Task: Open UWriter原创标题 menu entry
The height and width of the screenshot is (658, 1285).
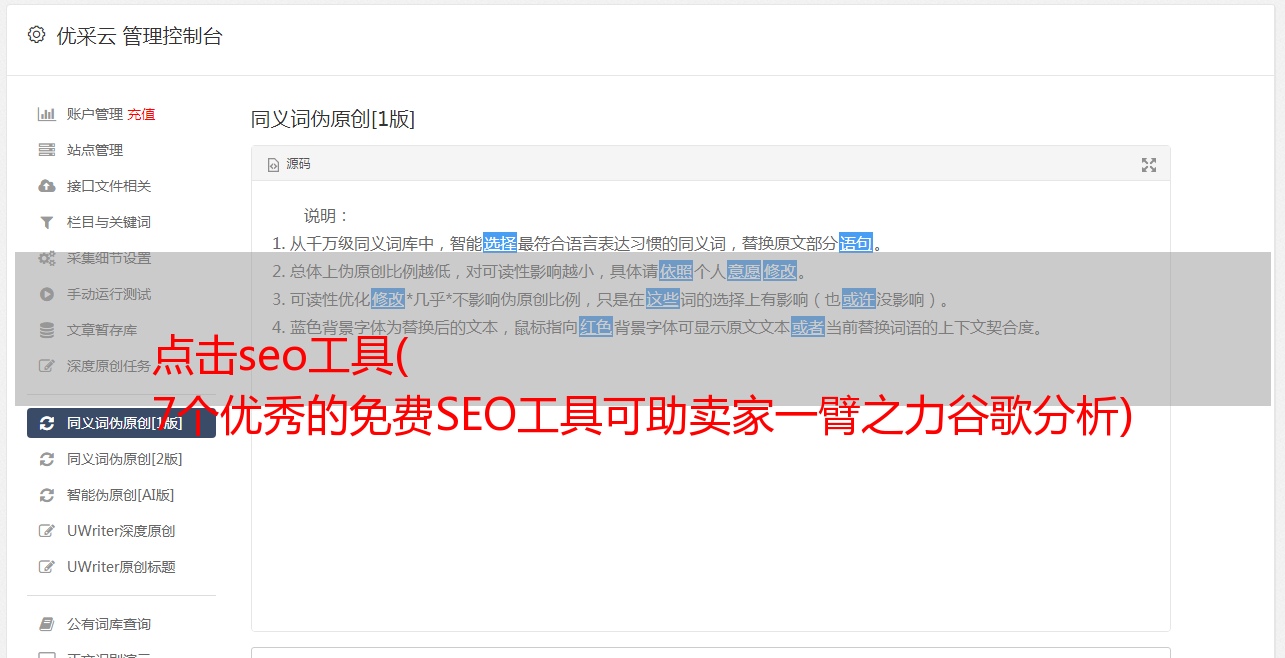Action: (x=121, y=567)
